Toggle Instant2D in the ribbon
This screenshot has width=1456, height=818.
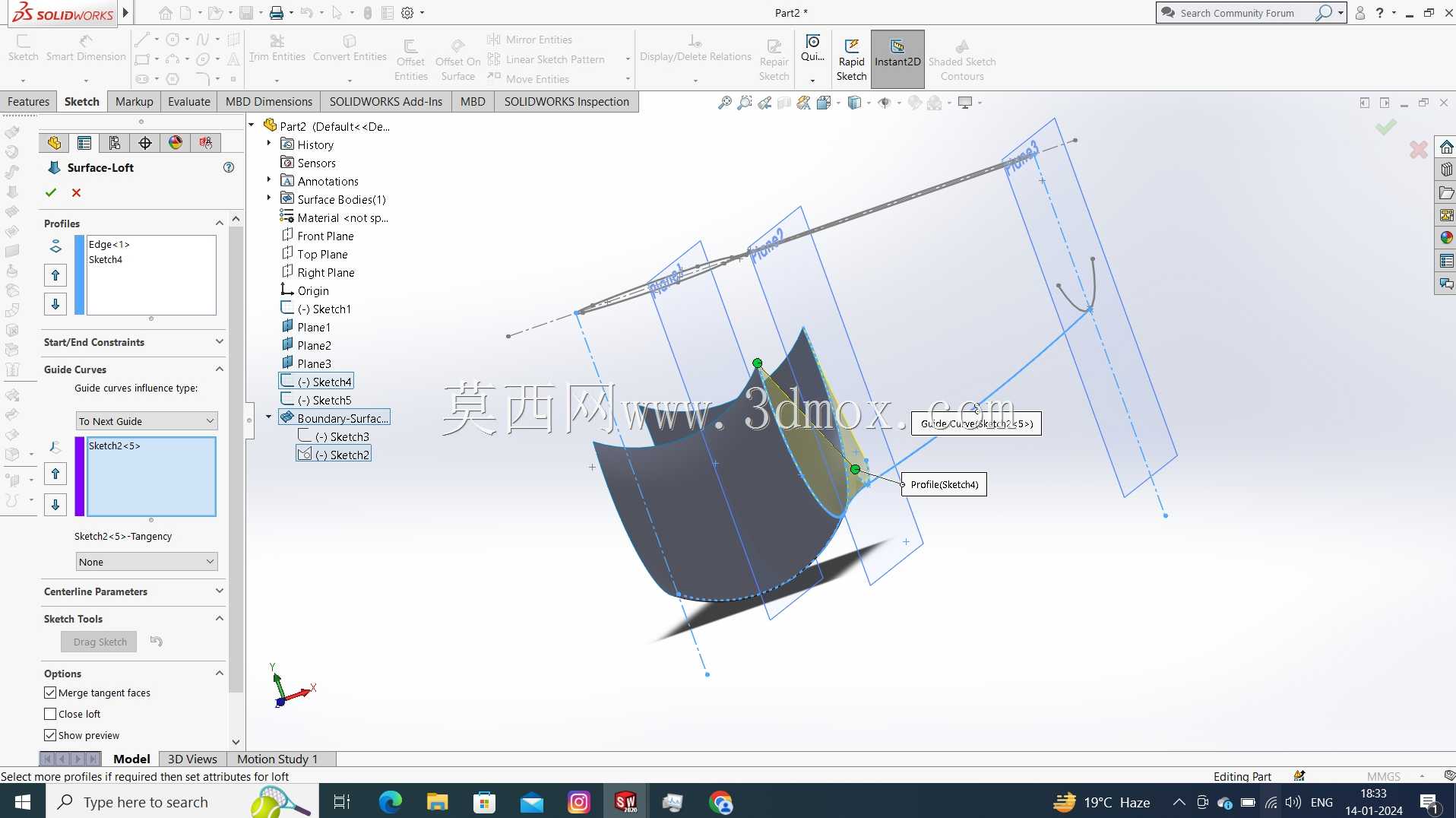tap(897, 59)
